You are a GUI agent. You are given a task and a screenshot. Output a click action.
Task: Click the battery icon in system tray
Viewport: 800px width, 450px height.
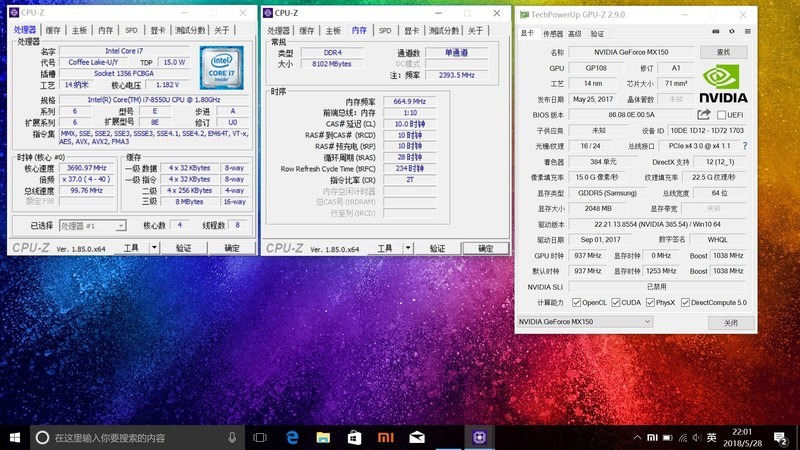click(667, 437)
